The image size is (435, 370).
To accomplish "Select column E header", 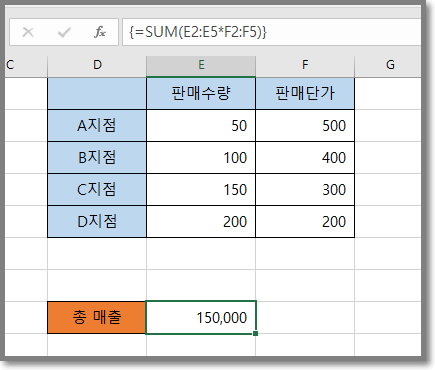I will tap(201, 65).
